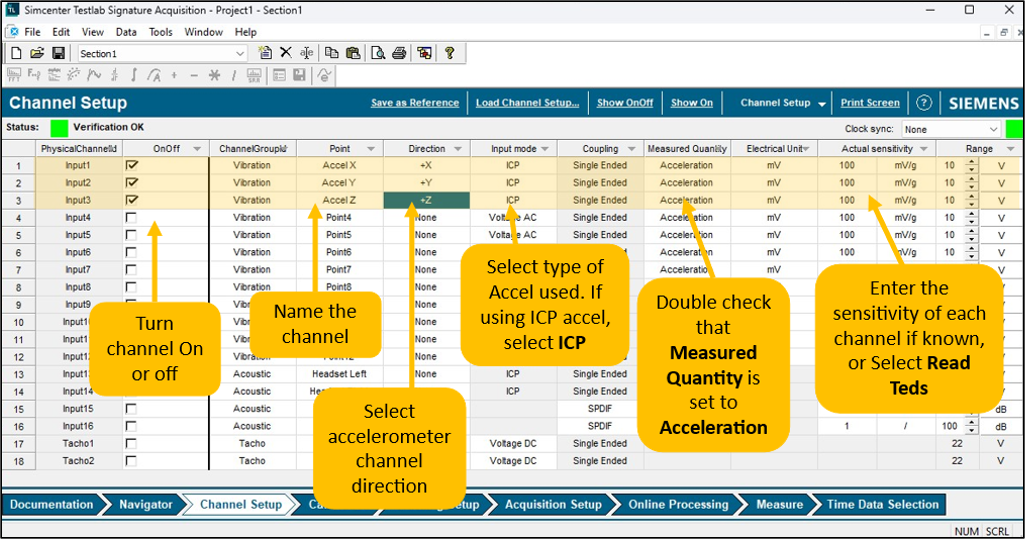Switch to the Online Processing tab

click(x=678, y=504)
